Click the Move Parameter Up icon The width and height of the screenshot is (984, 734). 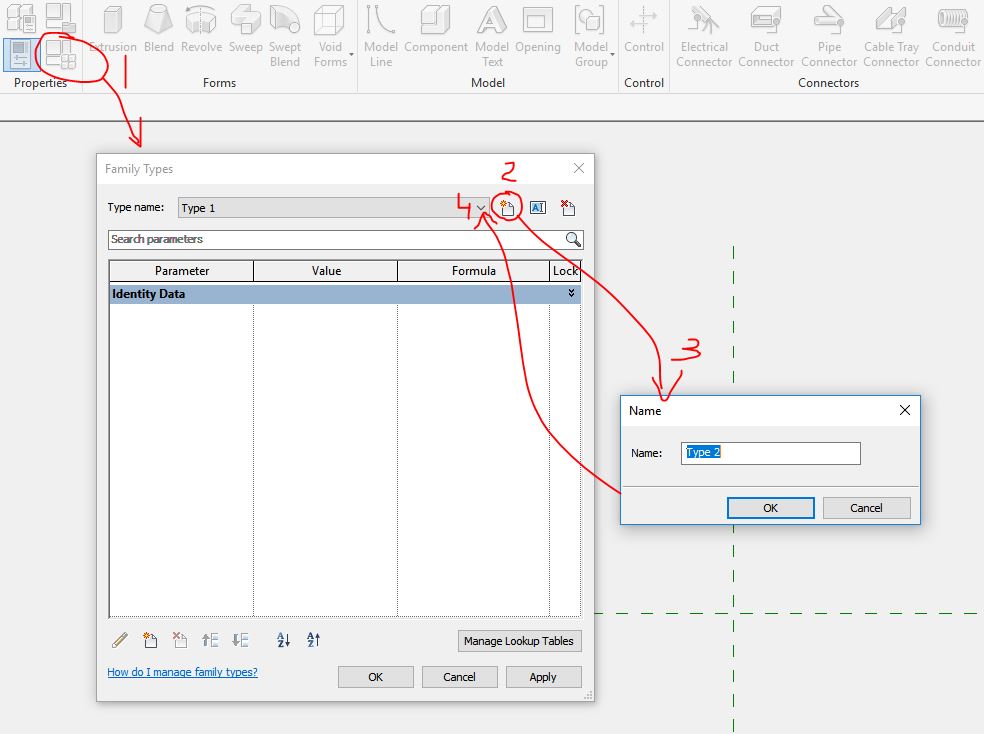(210, 640)
